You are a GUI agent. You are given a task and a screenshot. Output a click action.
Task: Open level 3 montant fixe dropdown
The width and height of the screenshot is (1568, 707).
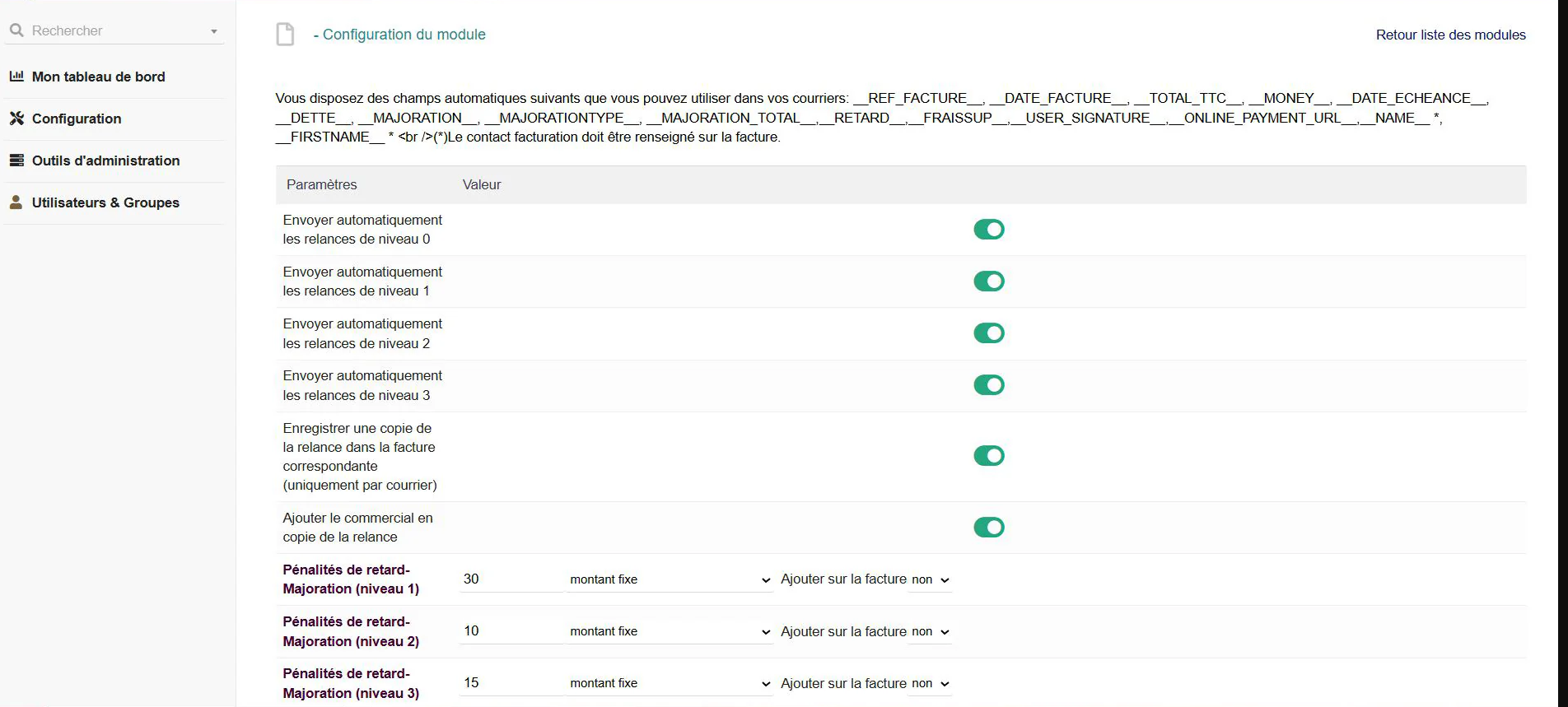tap(670, 683)
